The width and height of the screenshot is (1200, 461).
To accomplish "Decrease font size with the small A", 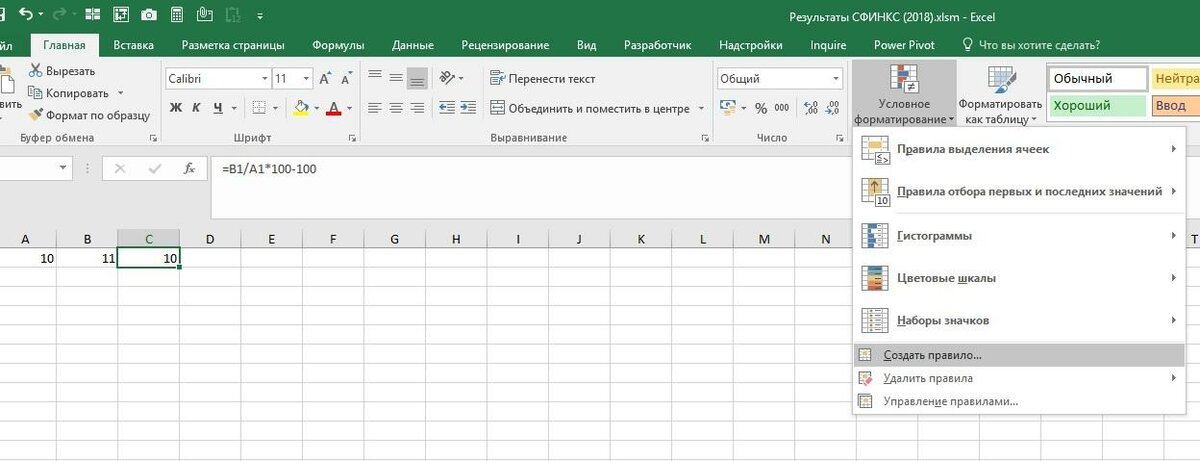I will (345, 78).
